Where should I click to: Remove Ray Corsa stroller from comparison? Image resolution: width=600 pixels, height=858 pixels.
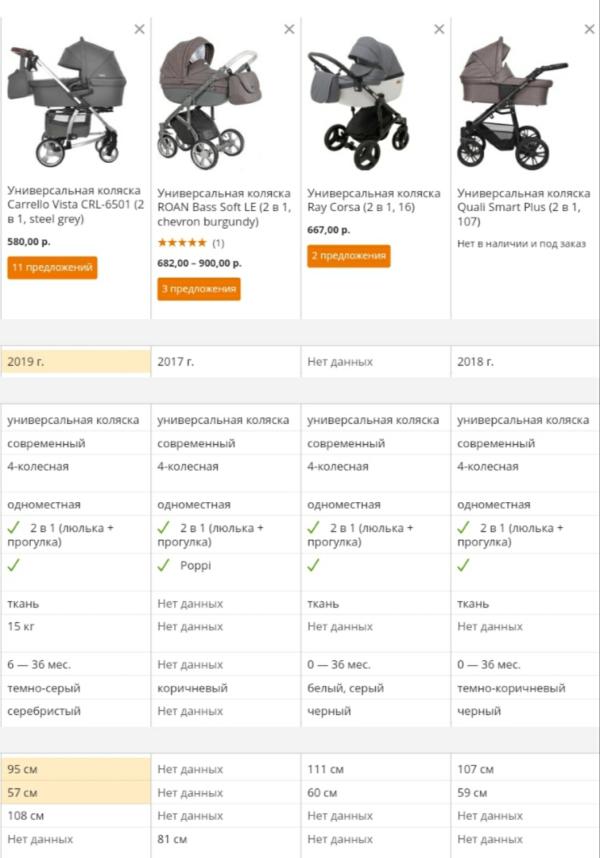click(439, 29)
